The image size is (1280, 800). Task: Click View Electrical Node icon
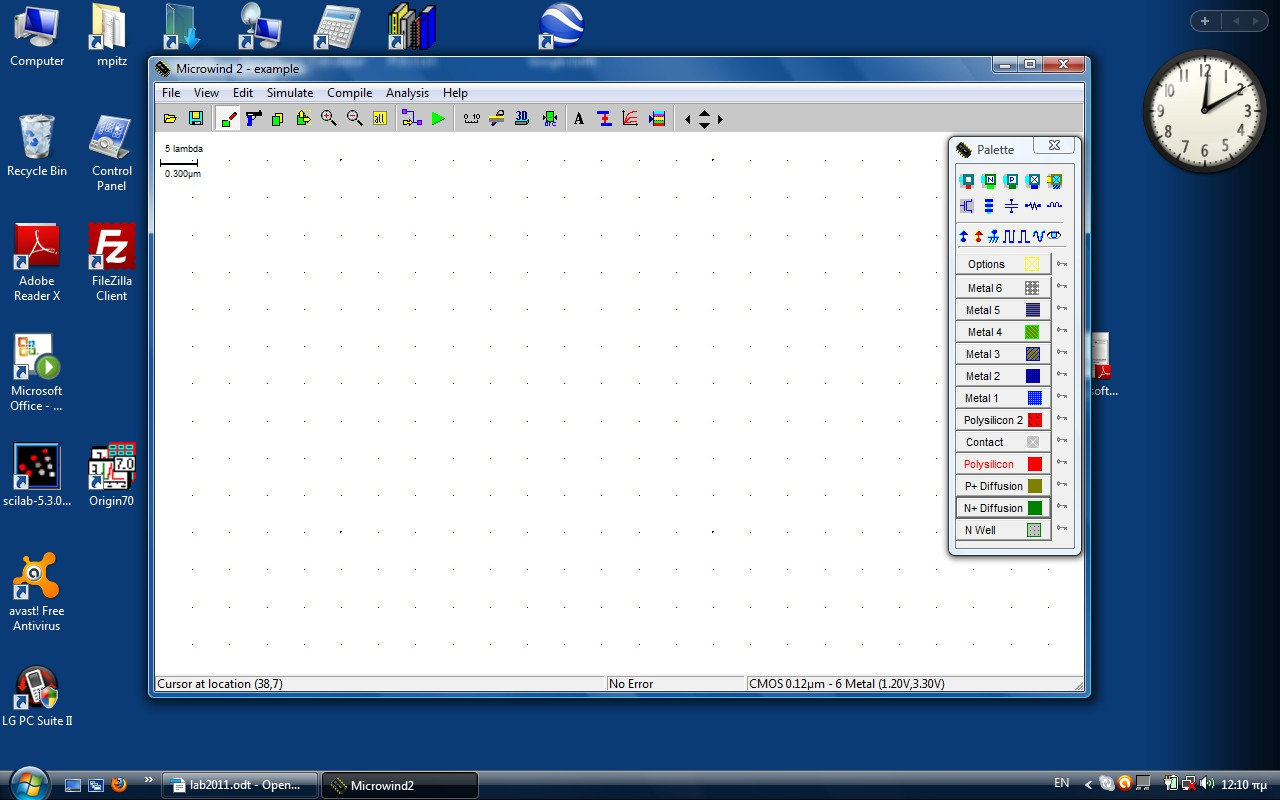(411, 119)
